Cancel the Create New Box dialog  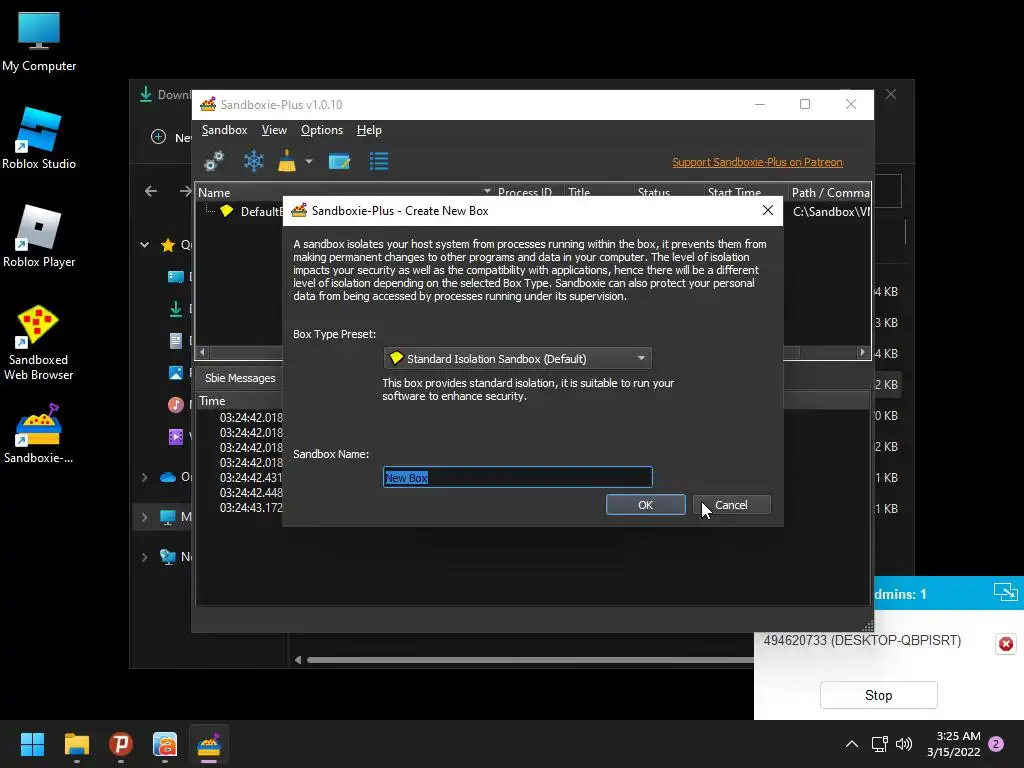731,505
